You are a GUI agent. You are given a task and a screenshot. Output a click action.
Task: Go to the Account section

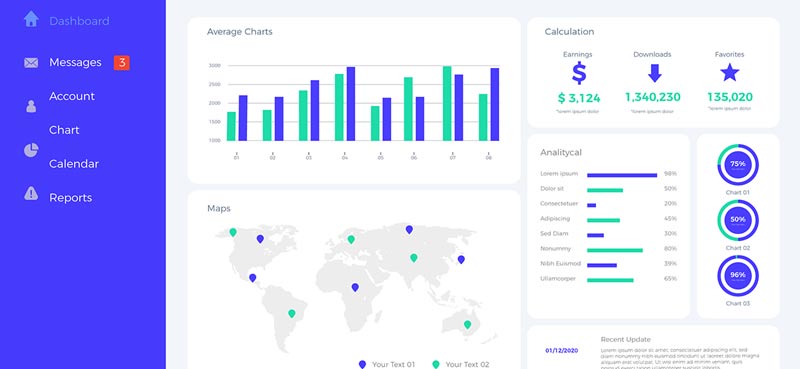coord(72,96)
